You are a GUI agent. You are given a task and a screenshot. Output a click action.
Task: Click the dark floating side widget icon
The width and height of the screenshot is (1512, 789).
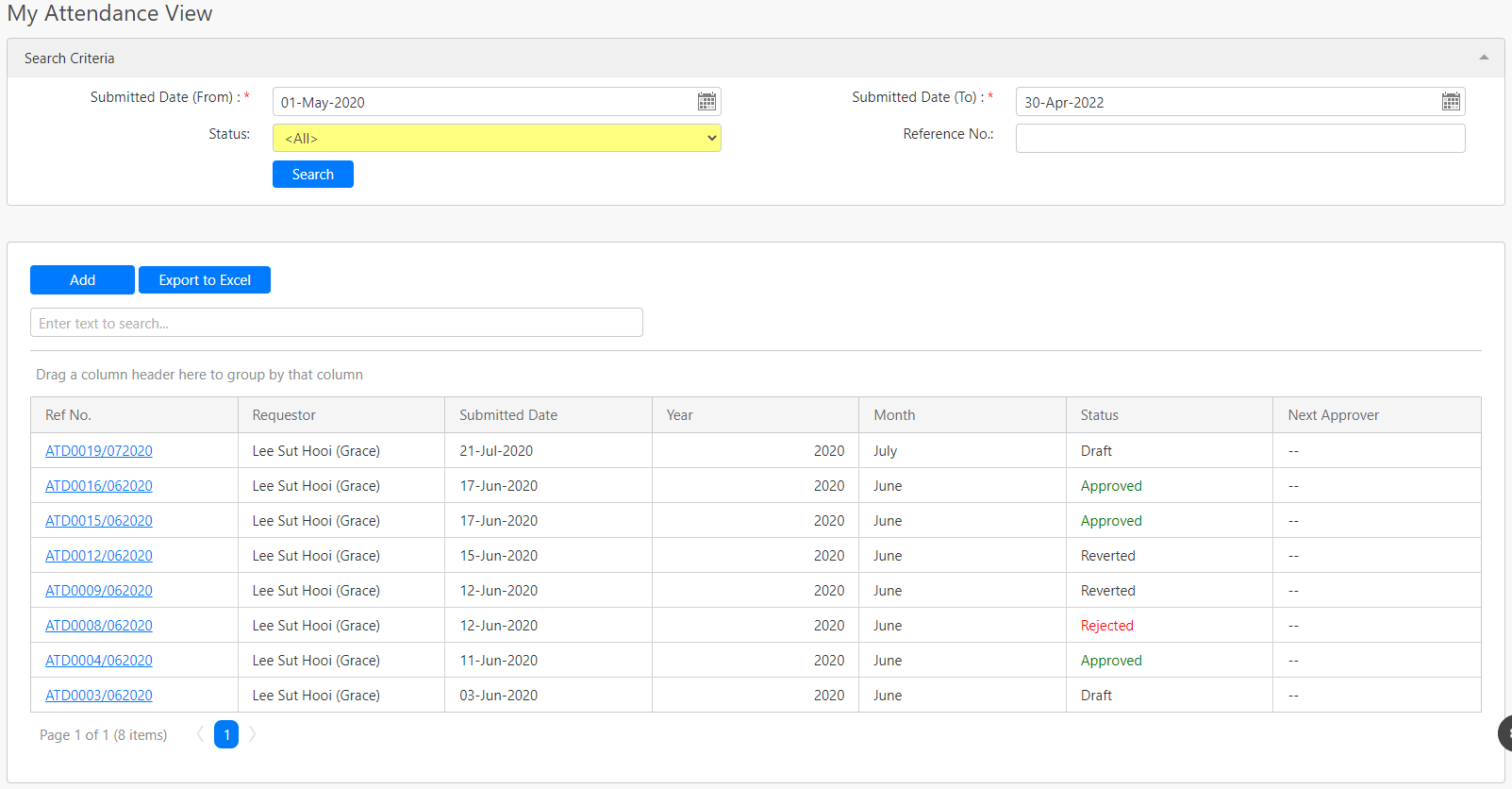[1505, 733]
